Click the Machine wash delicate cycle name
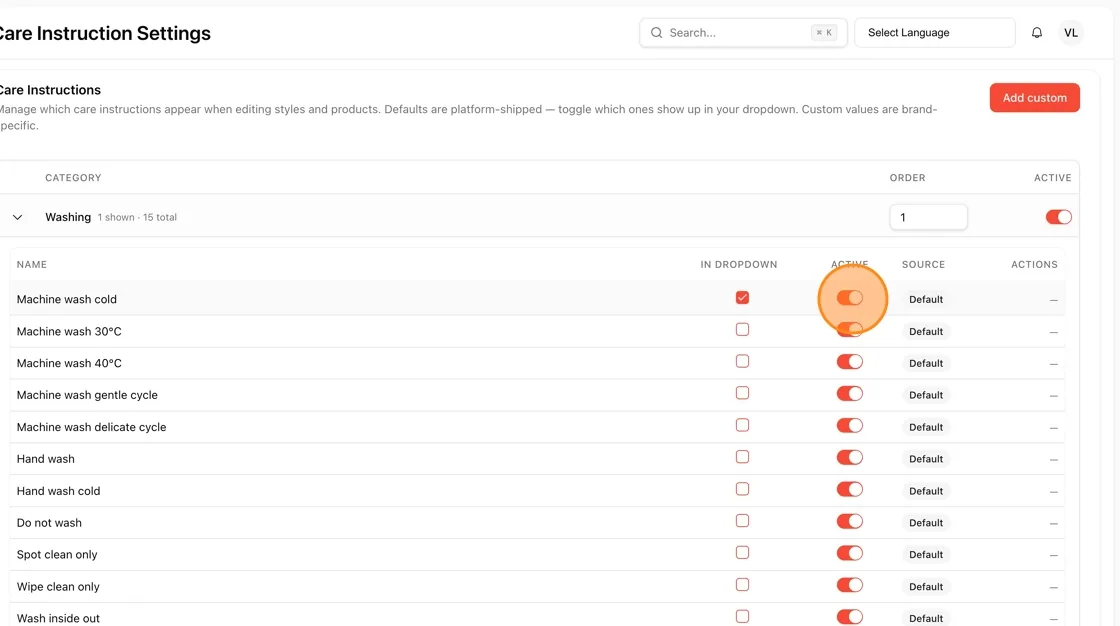The width and height of the screenshot is (1120, 626). [91, 427]
